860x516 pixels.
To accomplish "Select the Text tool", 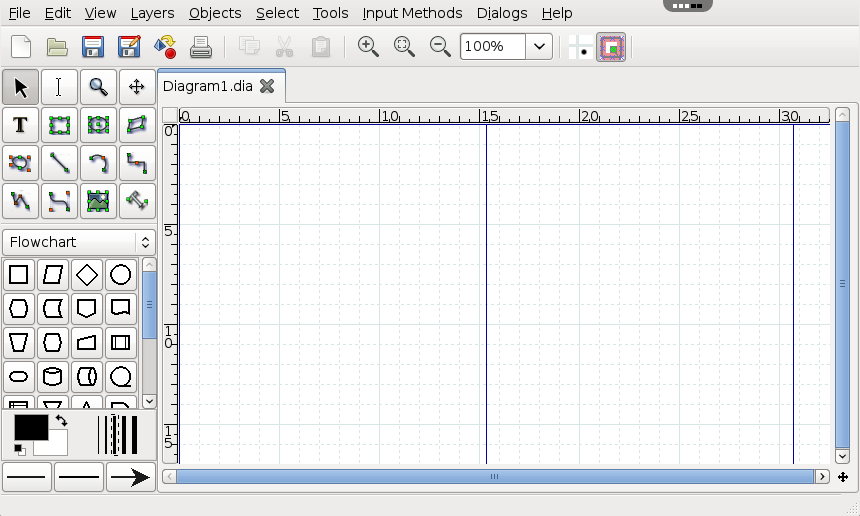I will (20, 125).
